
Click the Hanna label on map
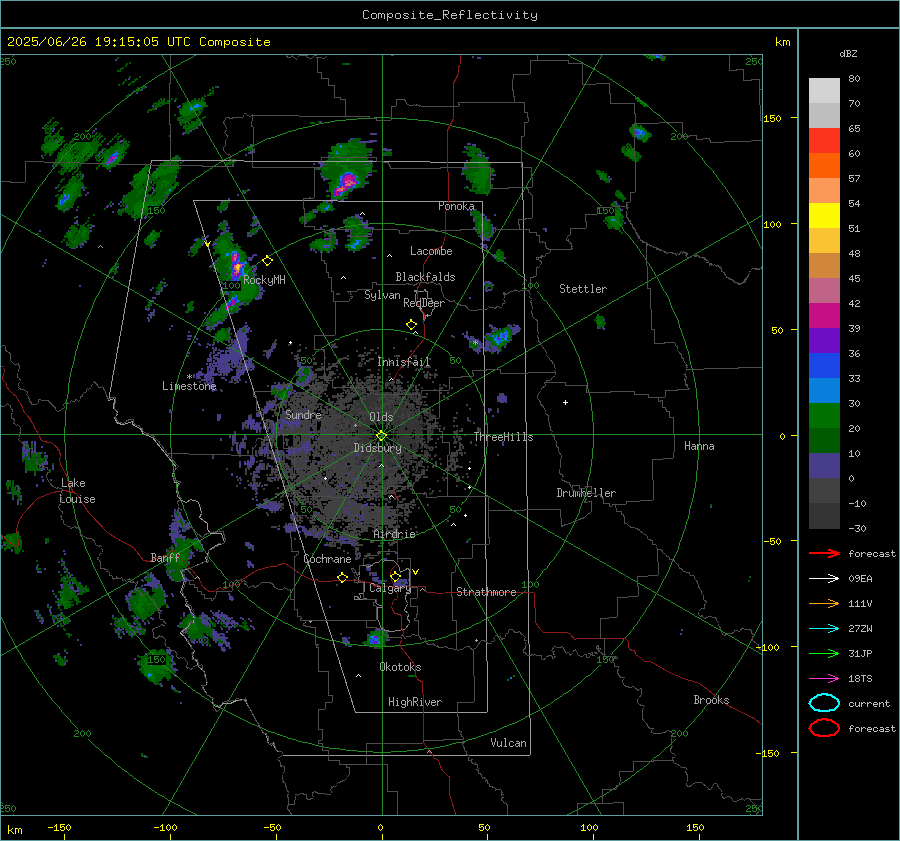click(699, 446)
